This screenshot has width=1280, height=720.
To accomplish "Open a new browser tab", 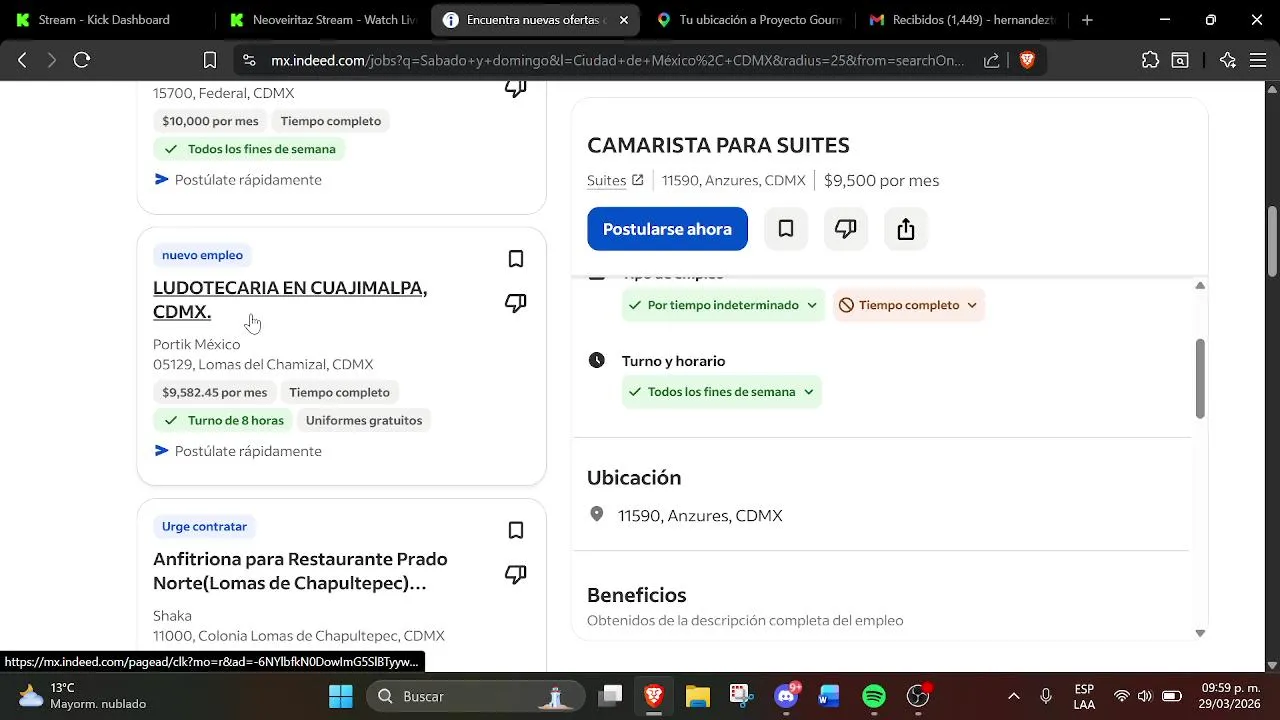I will tap(1087, 20).
